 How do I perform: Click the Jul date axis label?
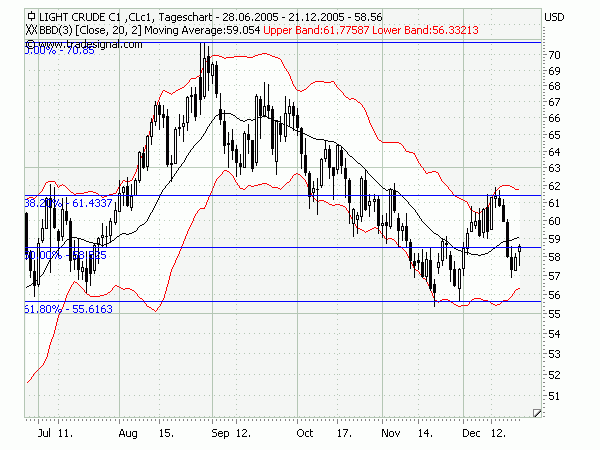[44, 433]
